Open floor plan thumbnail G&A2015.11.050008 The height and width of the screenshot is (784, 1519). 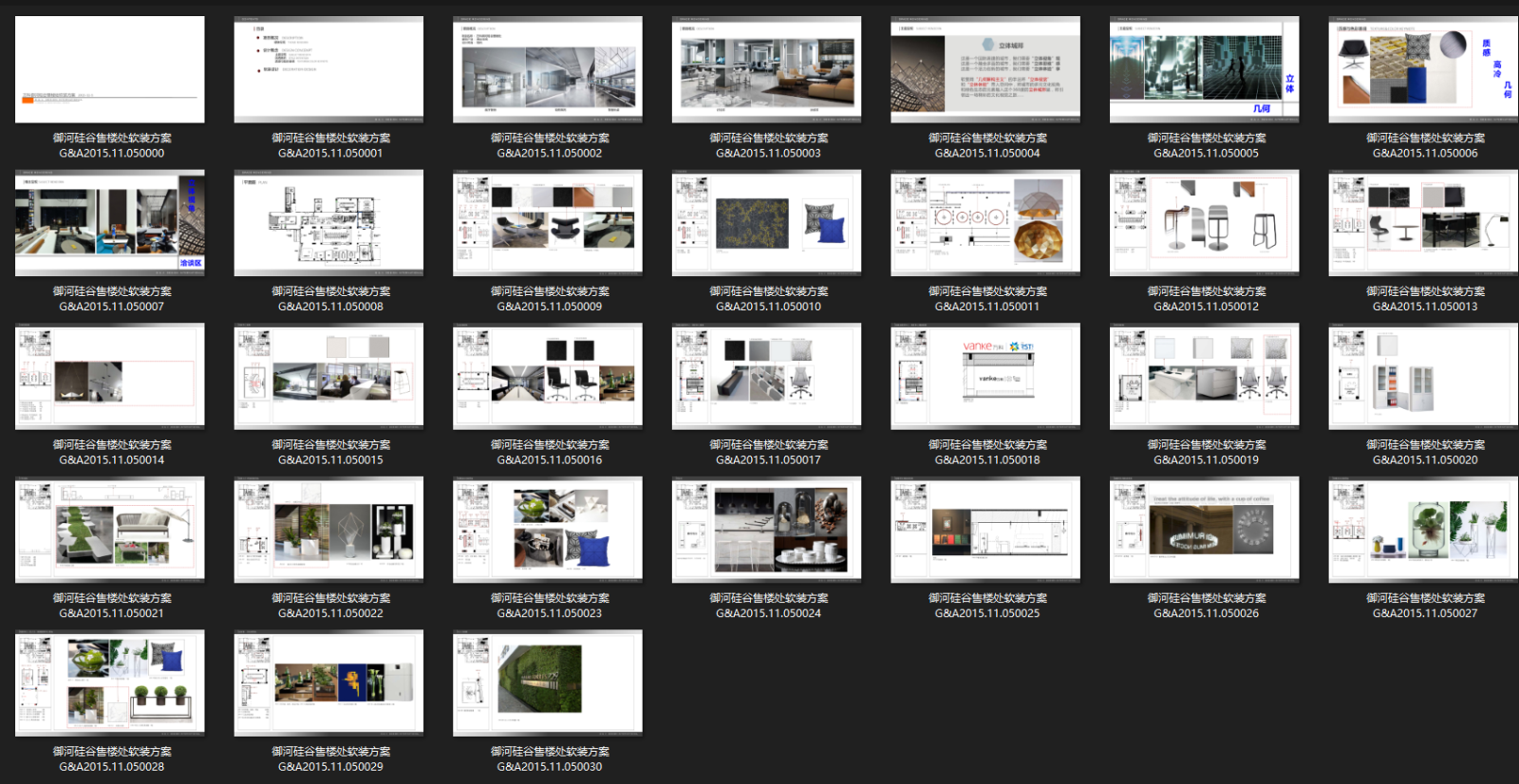[x=328, y=223]
